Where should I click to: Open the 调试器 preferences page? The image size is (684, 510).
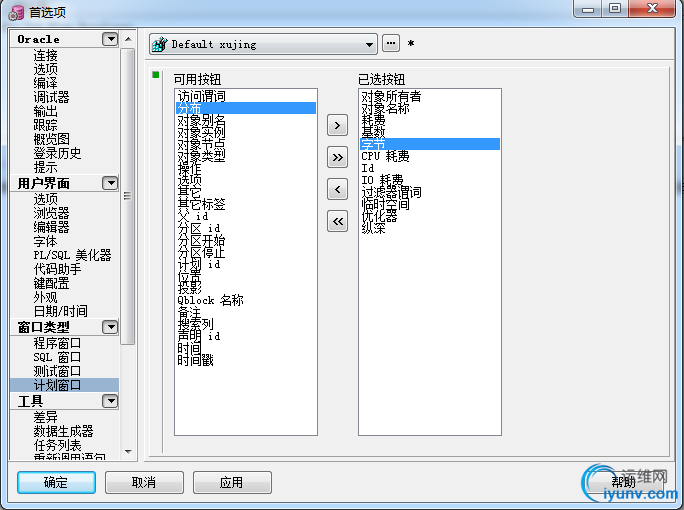[x=51, y=97]
